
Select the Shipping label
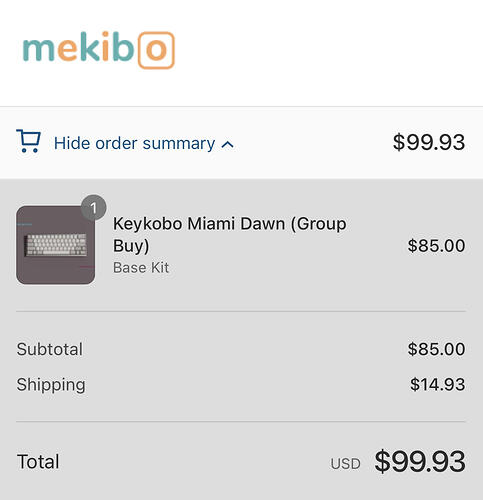click(51, 385)
